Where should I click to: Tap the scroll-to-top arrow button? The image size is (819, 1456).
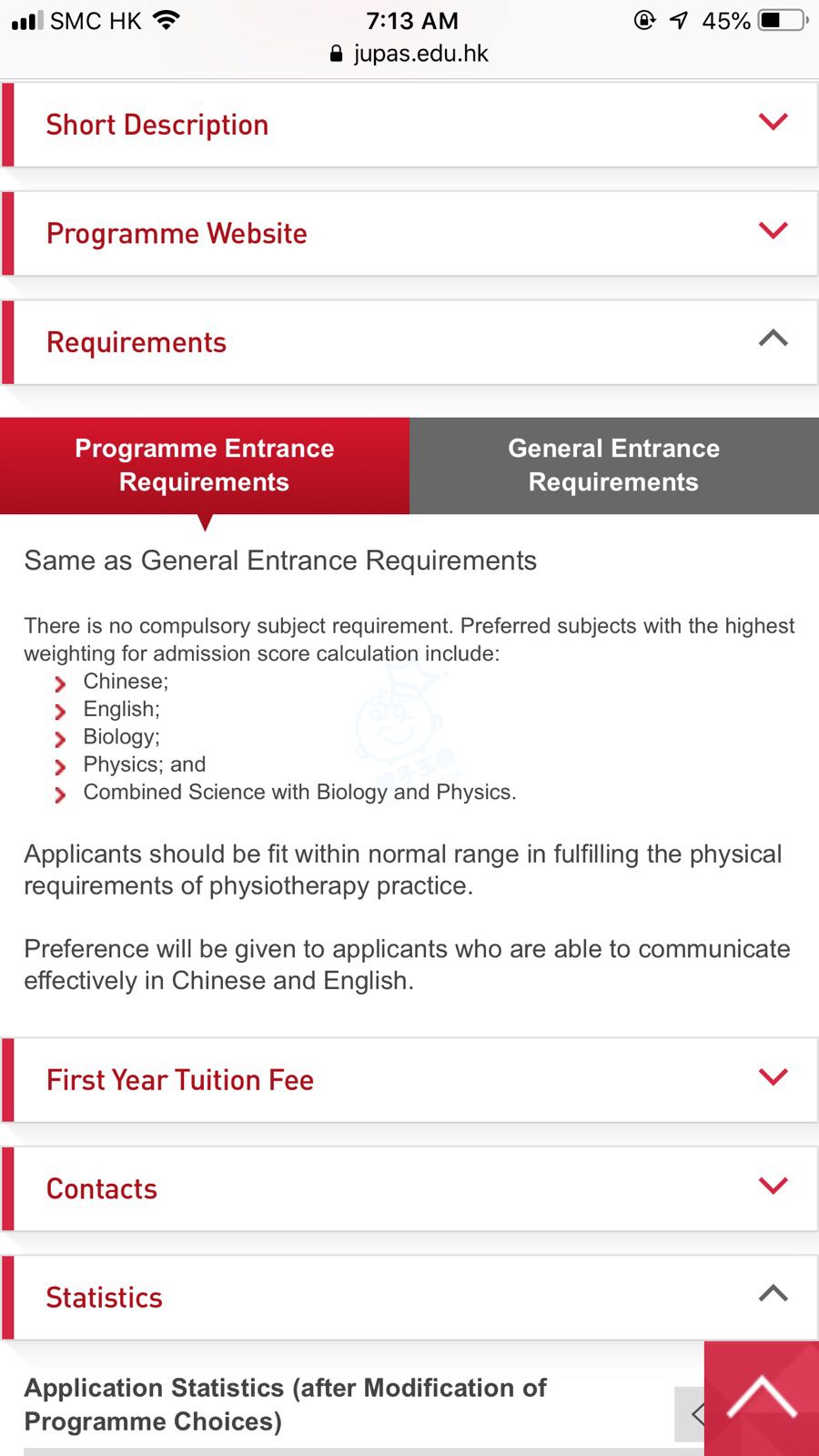click(762, 1398)
